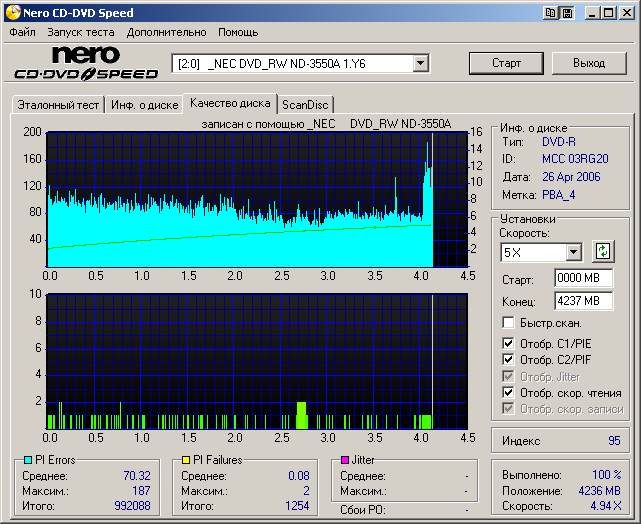The height and width of the screenshot is (524, 641).
Task: Click the copy-to-clipboard icon in the title bar
Action: [551, 13]
